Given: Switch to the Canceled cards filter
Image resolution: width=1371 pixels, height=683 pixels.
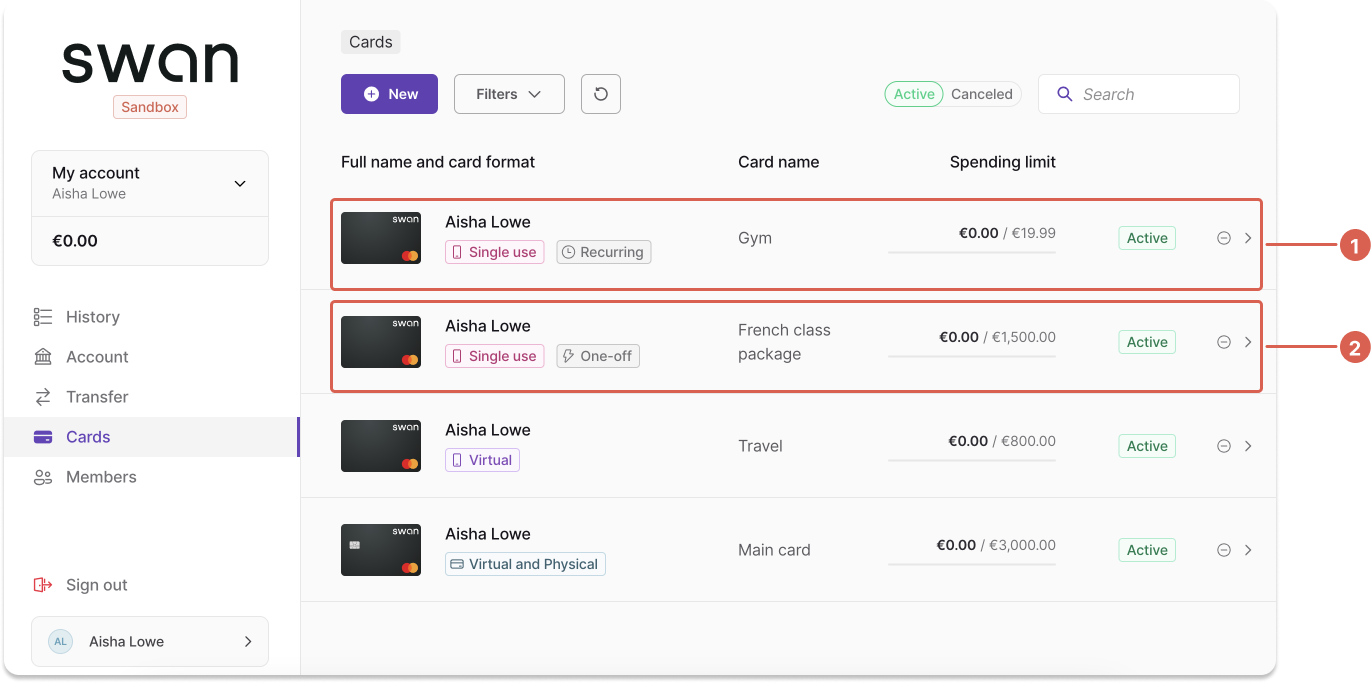Looking at the screenshot, I should pyautogui.click(x=981, y=93).
